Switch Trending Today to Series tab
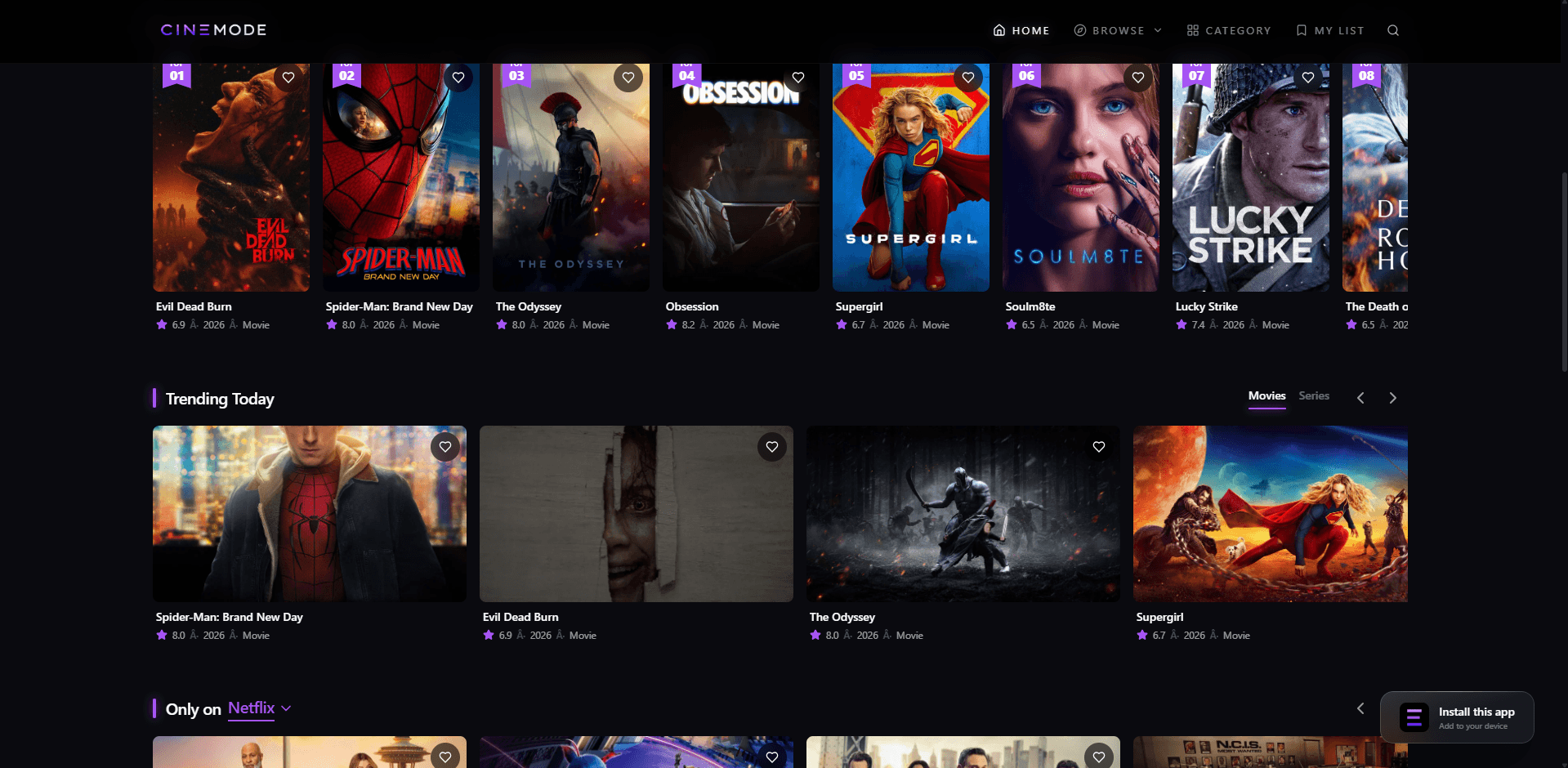The height and width of the screenshot is (768, 1568). [x=1314, y=396]
